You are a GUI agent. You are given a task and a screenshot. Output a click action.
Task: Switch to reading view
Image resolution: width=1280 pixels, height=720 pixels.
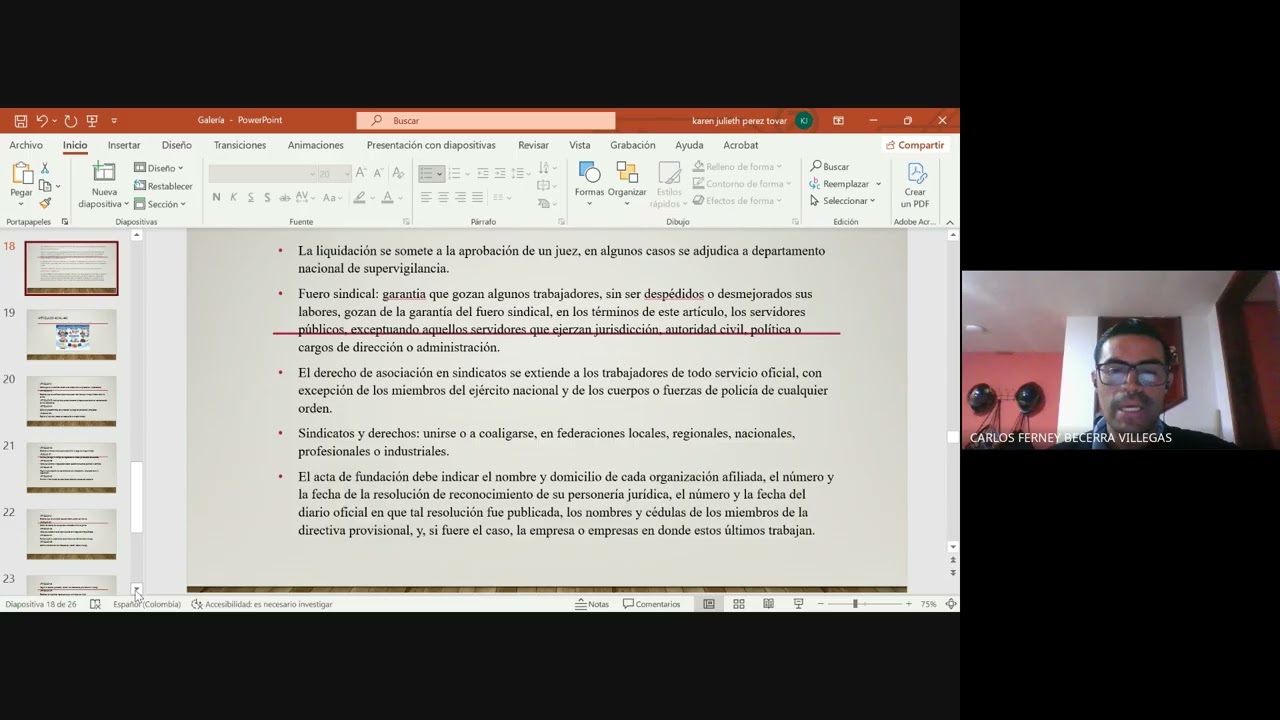768,604
